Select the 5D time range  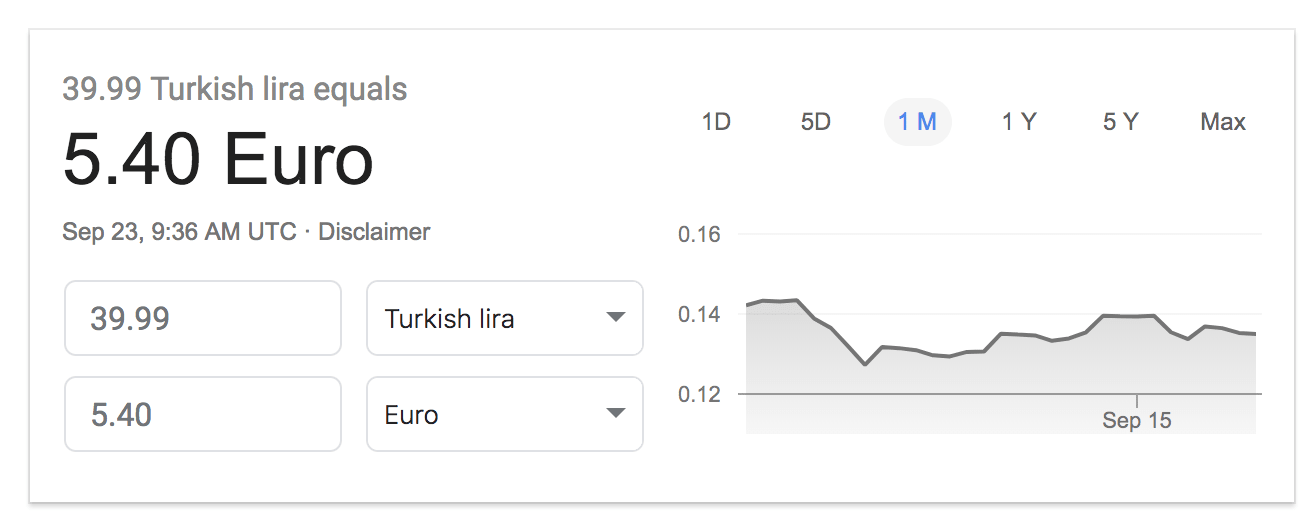(x=816, y=122)
